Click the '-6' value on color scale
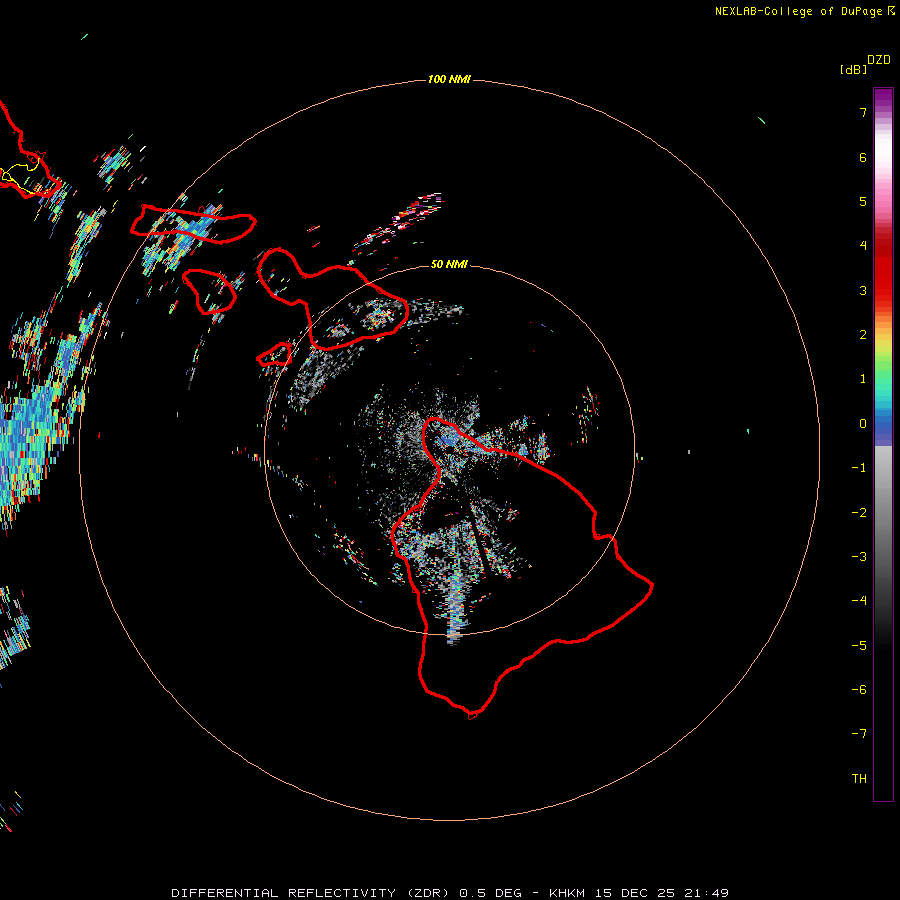900x900 pixels. (x=859, y=690)
